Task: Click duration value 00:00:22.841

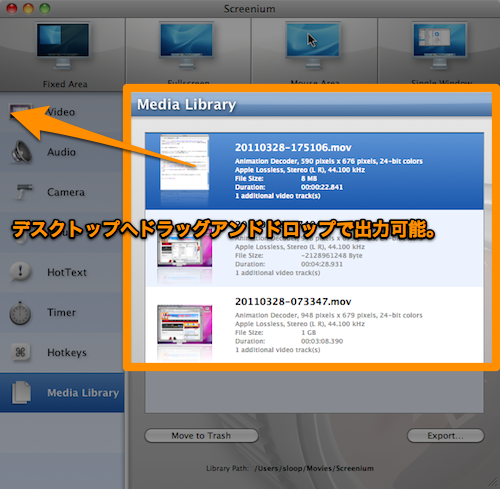Action: click(322, 187)
